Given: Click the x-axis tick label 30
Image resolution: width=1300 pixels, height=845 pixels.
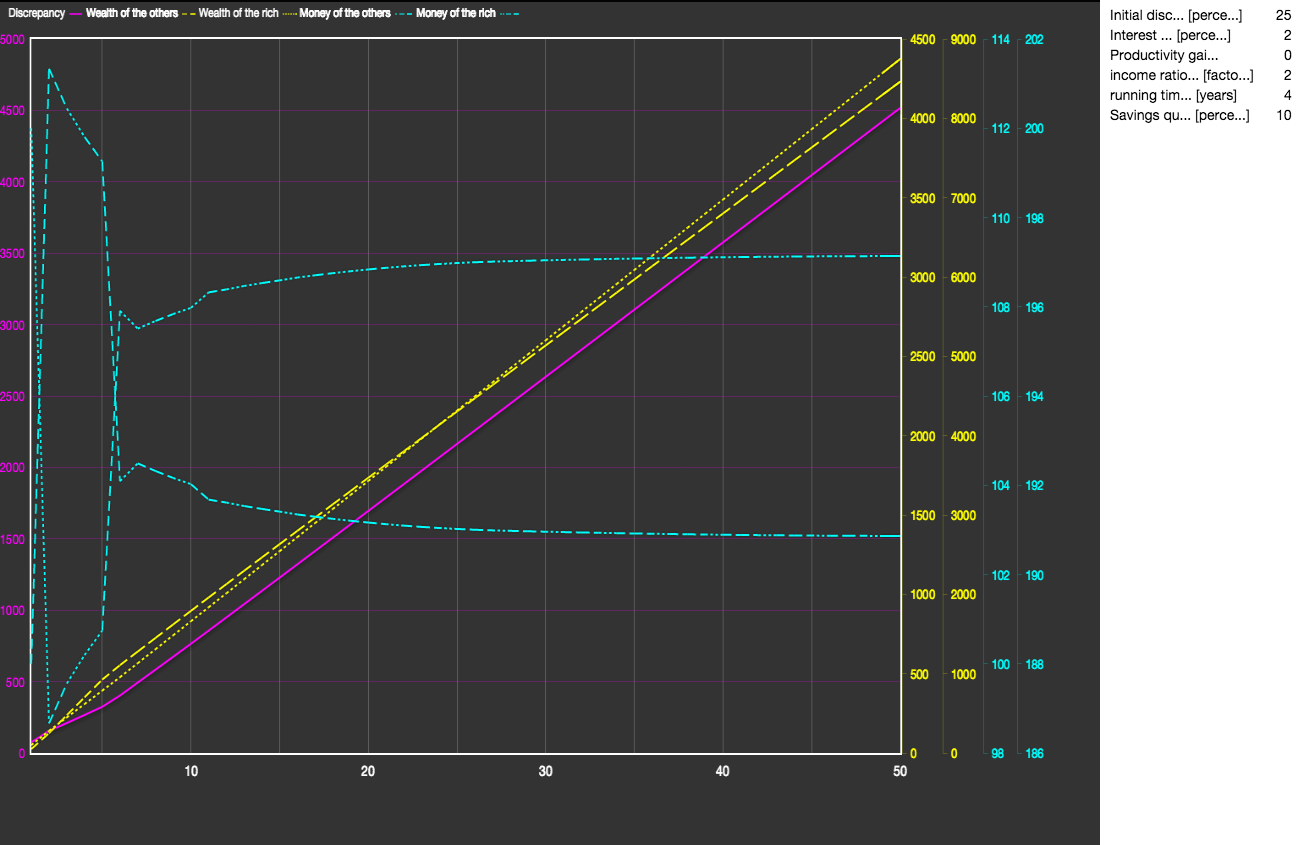Looking at the screenshot, I should pyautogui.click(x=545, y=771).
